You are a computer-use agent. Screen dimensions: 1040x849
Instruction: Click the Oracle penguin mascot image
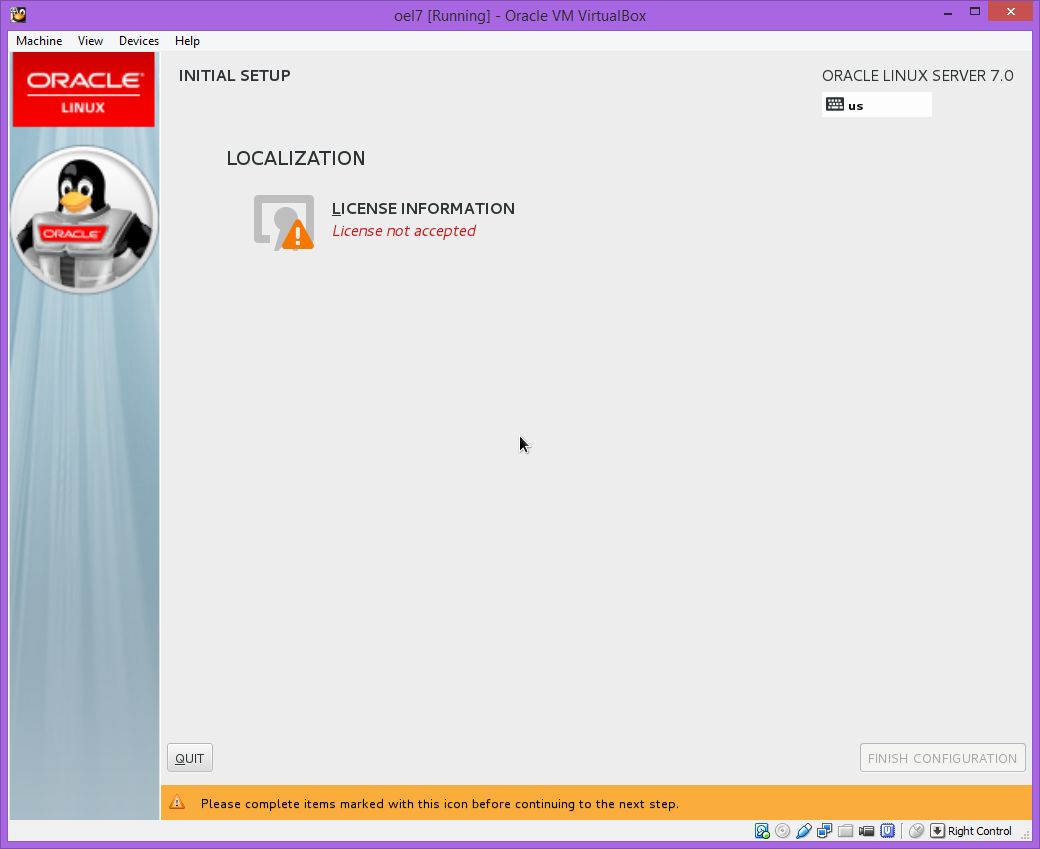coord(84,220)
